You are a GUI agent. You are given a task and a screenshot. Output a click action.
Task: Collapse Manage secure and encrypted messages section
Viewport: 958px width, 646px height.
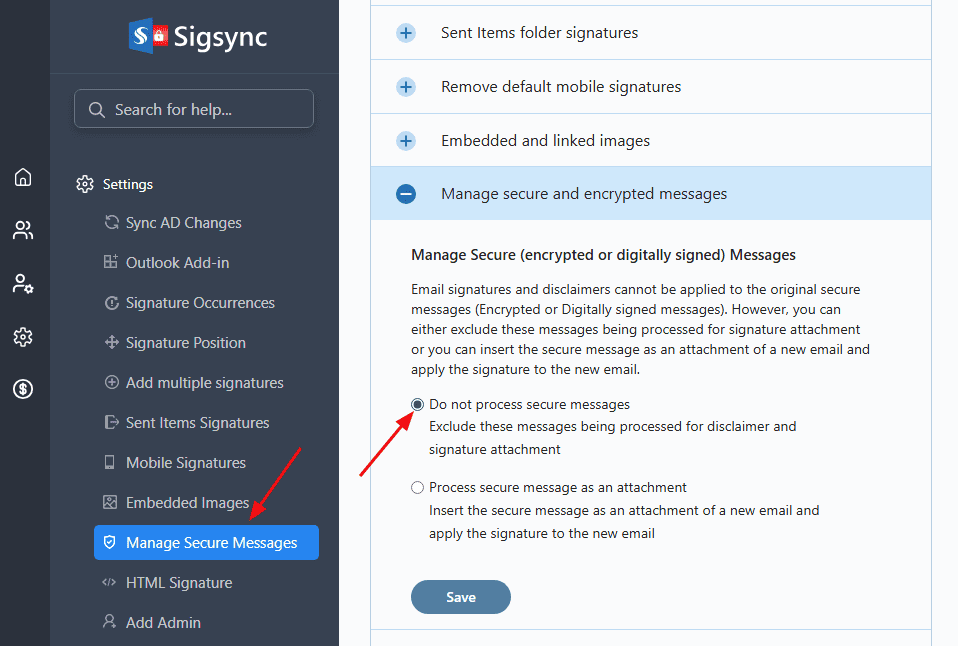tap(406, 194)
